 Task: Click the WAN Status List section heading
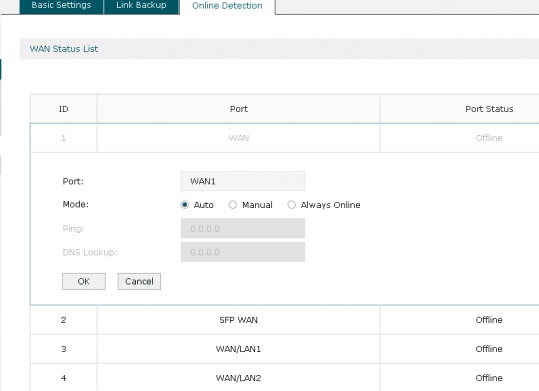[x=64, y=49]
